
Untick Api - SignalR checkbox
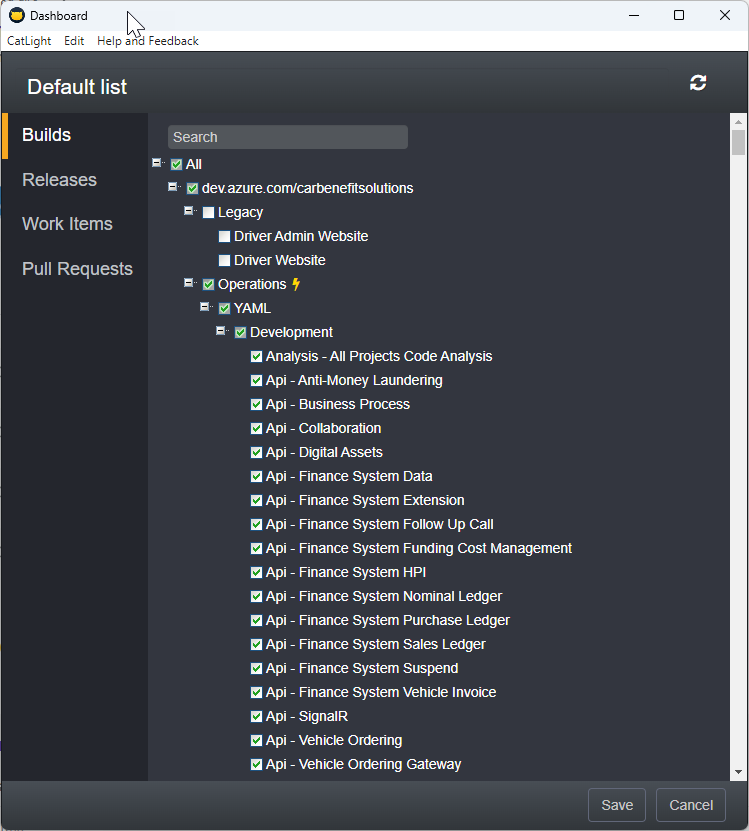click(256, 716)
